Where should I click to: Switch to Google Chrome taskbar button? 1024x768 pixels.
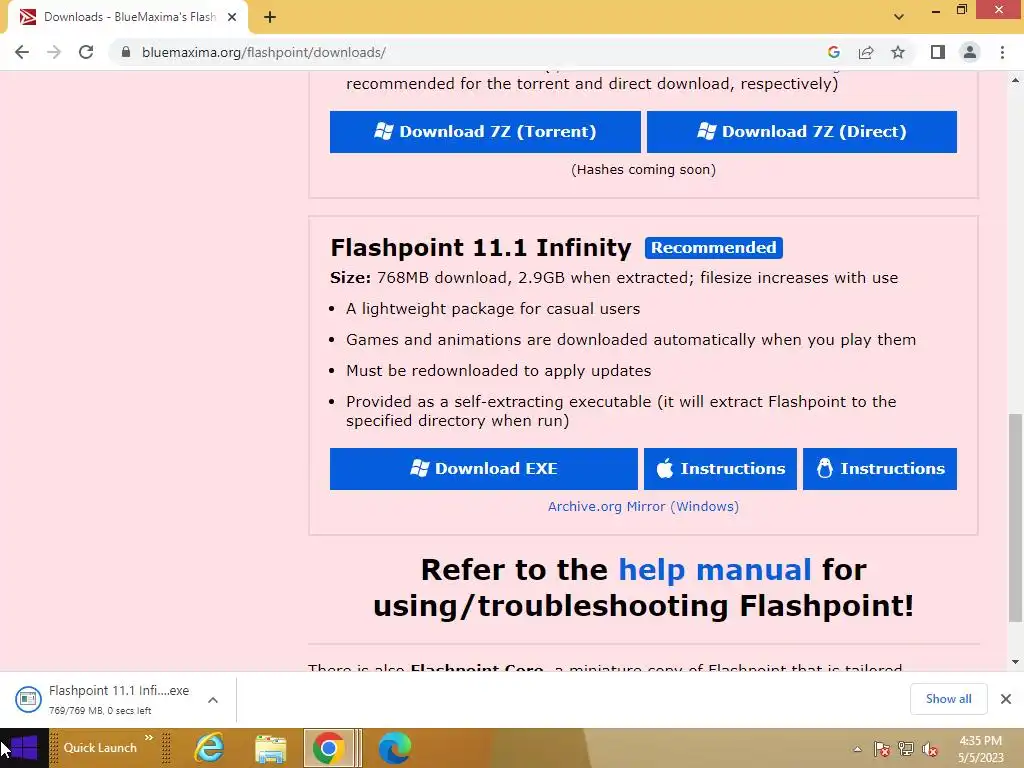tap(328, 748)
